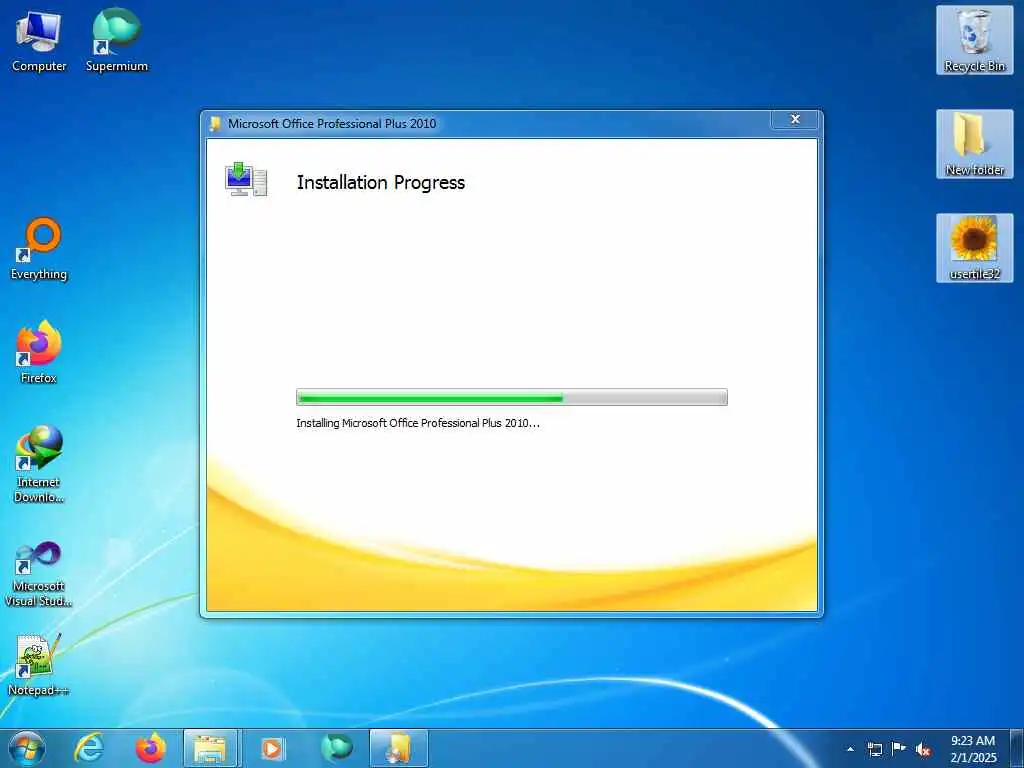The image size is (1024, 768).
Task: Click the muted volume tray icon
Action: pyautogui.click(x=923, y=750)
